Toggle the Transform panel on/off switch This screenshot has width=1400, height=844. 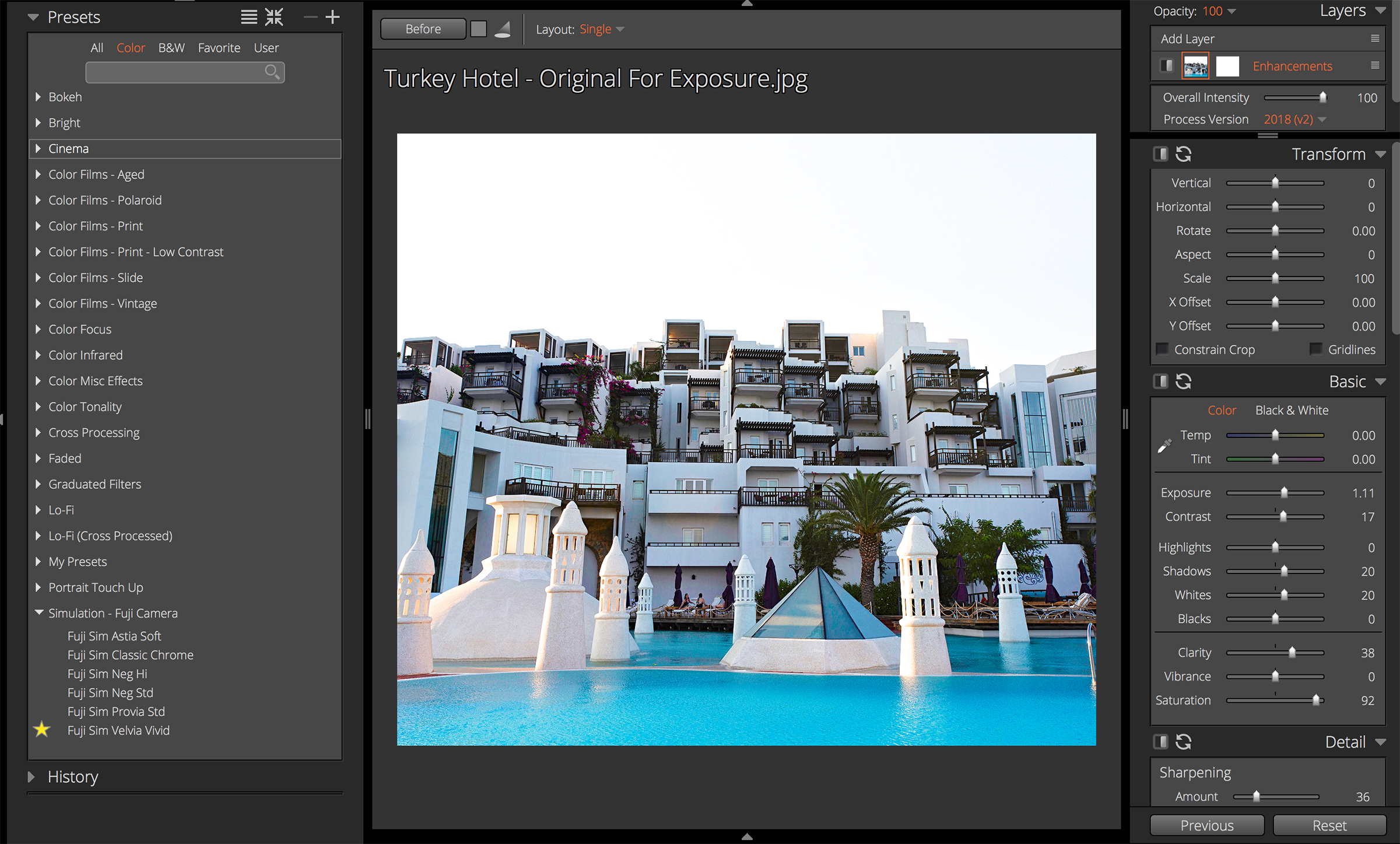tap(1160, 154)
